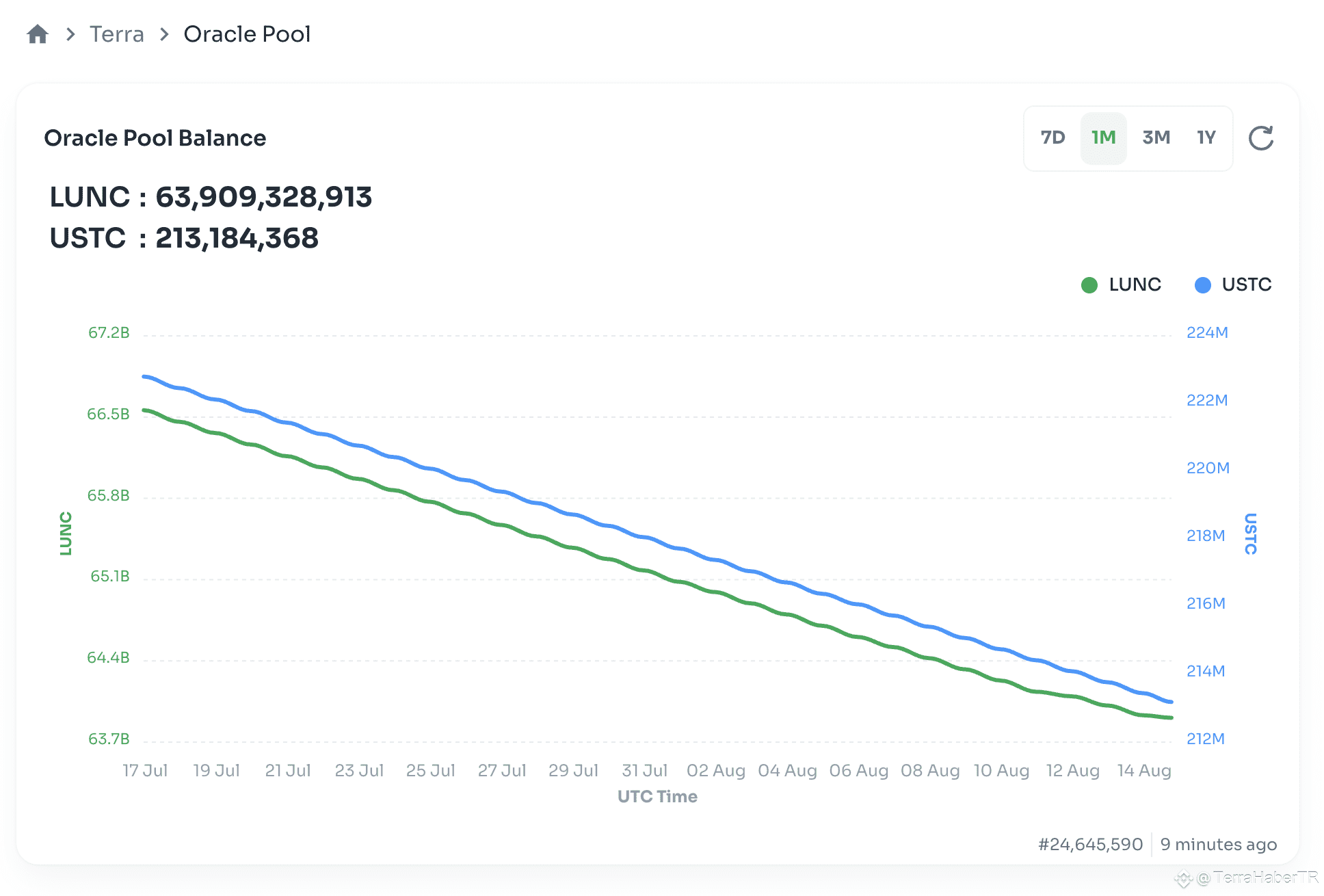Click the 31 Jul axis label
The image size is (1324, 896).
(x=644, y=771)
